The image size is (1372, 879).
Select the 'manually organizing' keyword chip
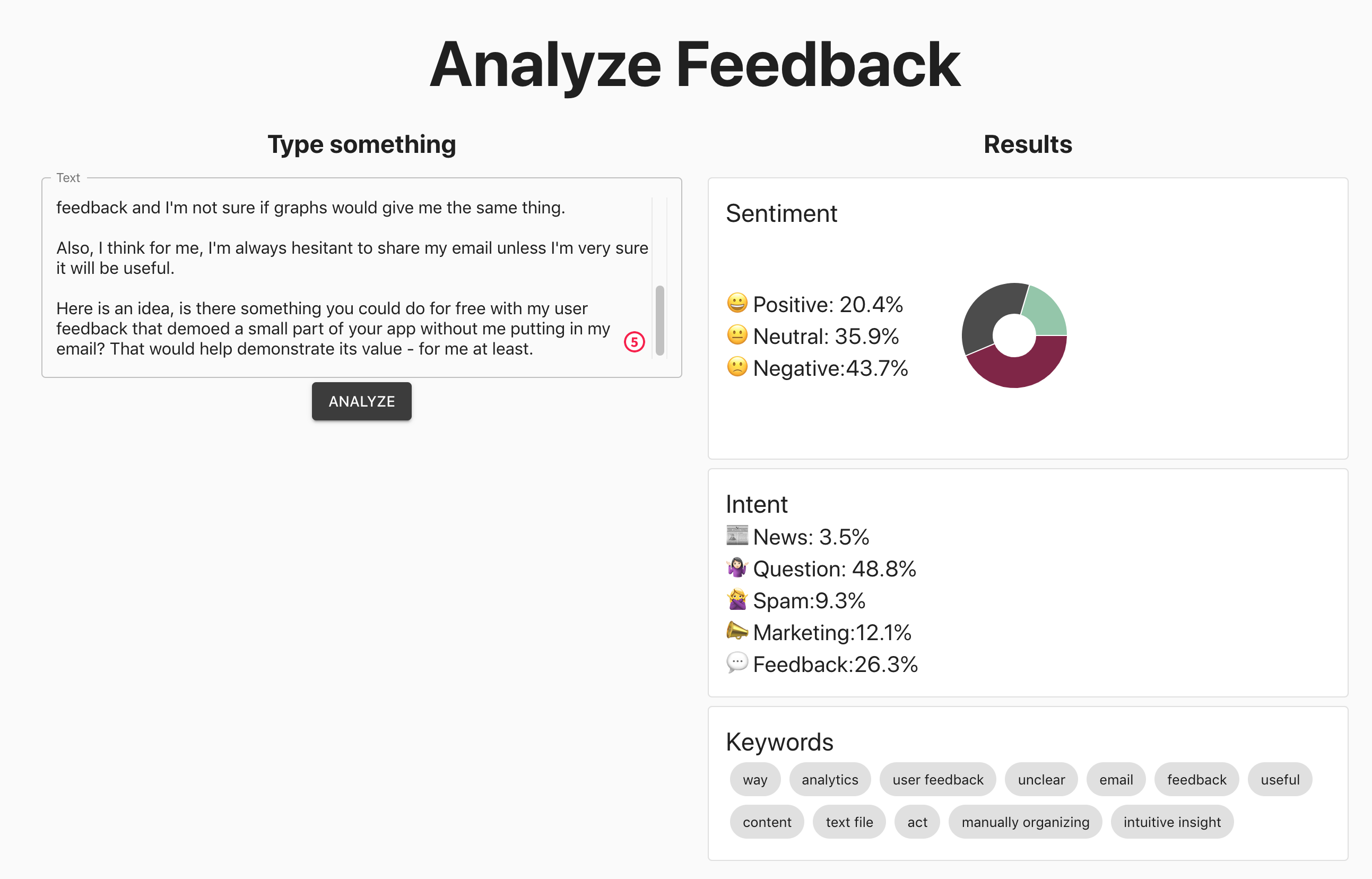pyautogui.click(x=1024, y=822)
